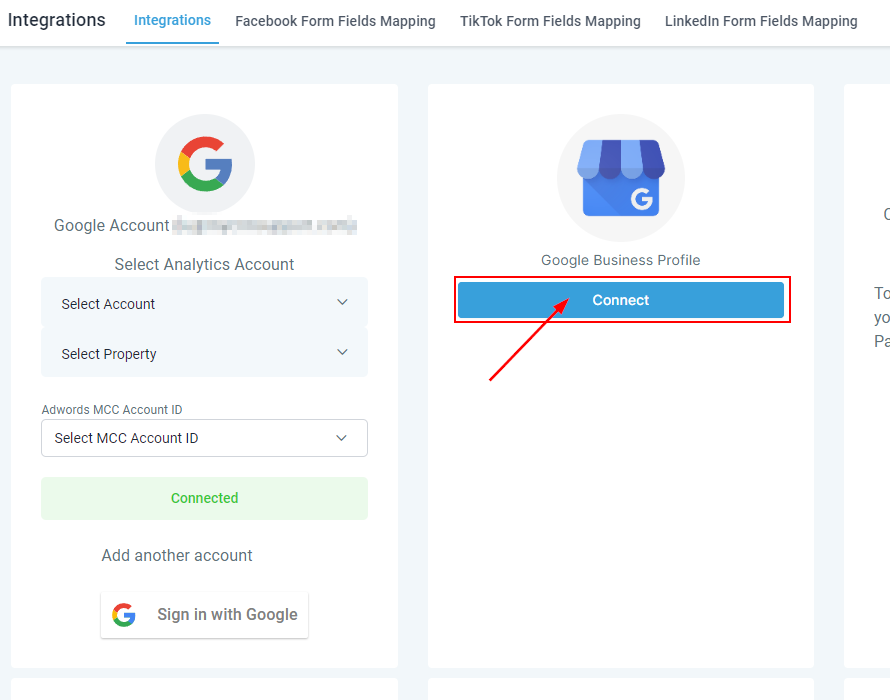Go to TikTok Form Fields Mapping tab

click(x=550, y=21)
